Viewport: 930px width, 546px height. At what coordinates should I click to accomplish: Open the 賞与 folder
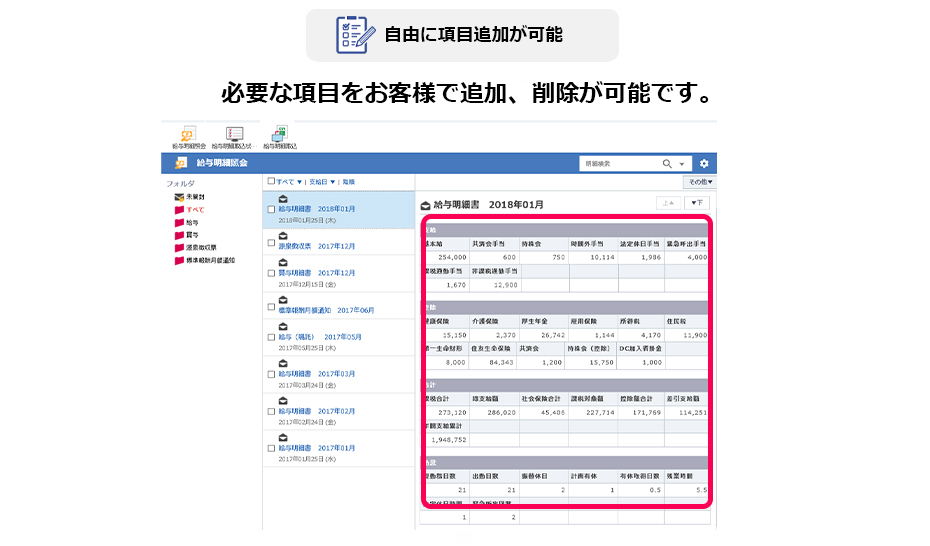[x=186, y=235]
